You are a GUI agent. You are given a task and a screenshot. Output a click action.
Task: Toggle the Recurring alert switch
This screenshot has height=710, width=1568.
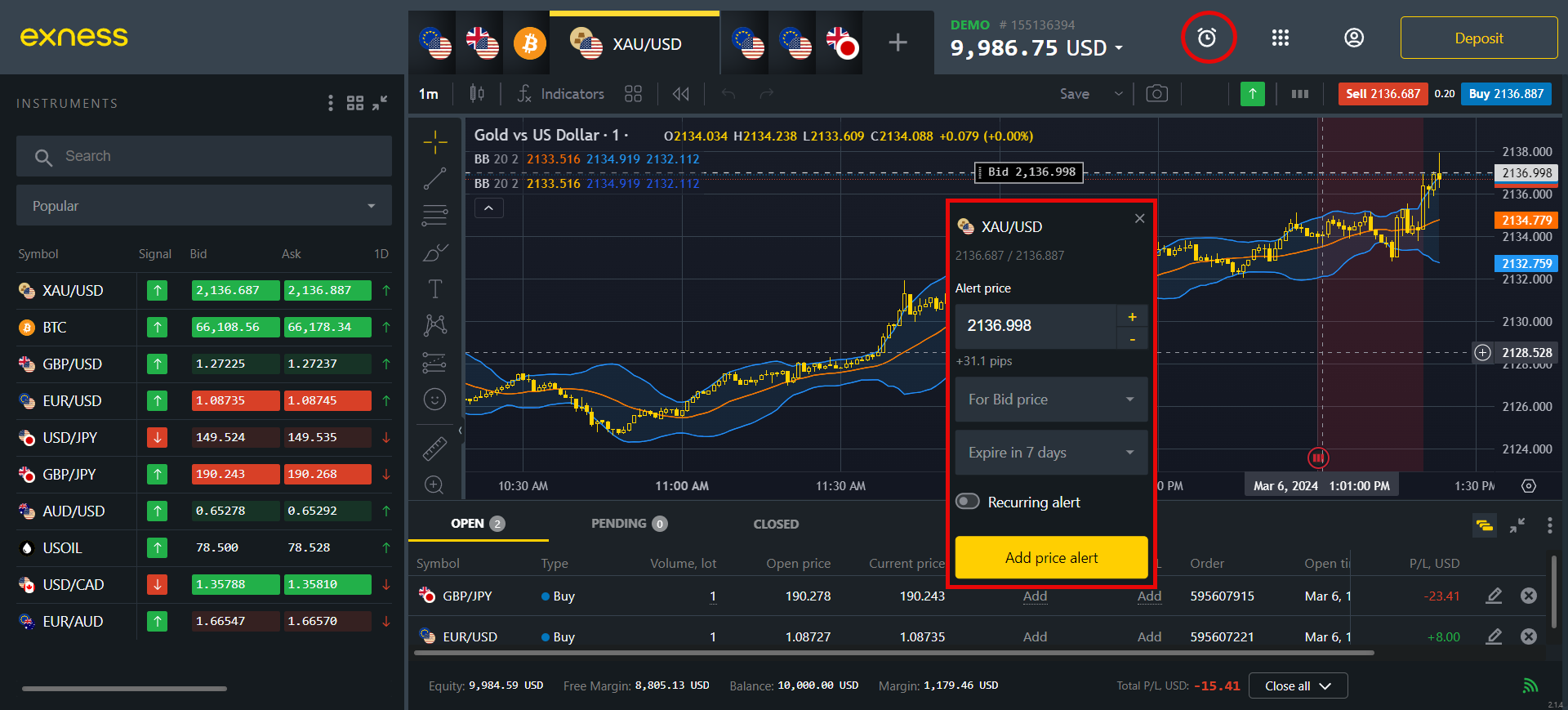(x=968, y=502)
